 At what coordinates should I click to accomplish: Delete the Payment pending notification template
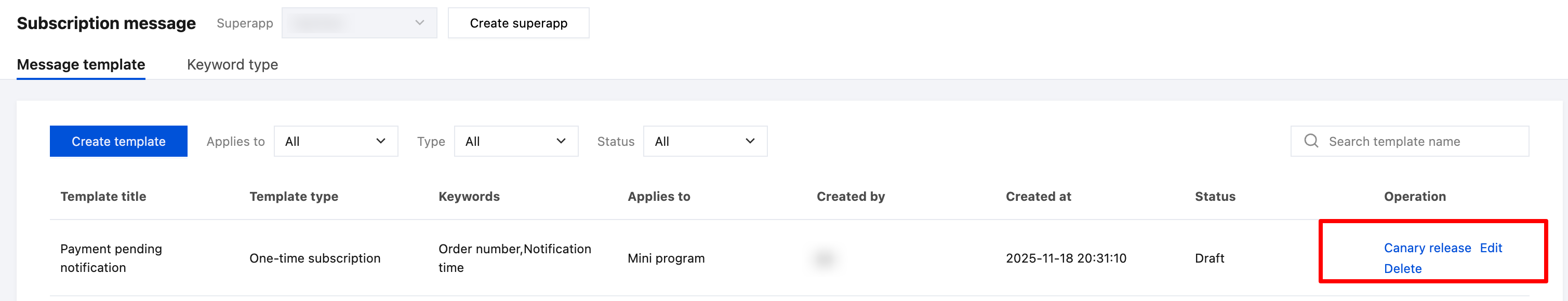click(1402, 269)
